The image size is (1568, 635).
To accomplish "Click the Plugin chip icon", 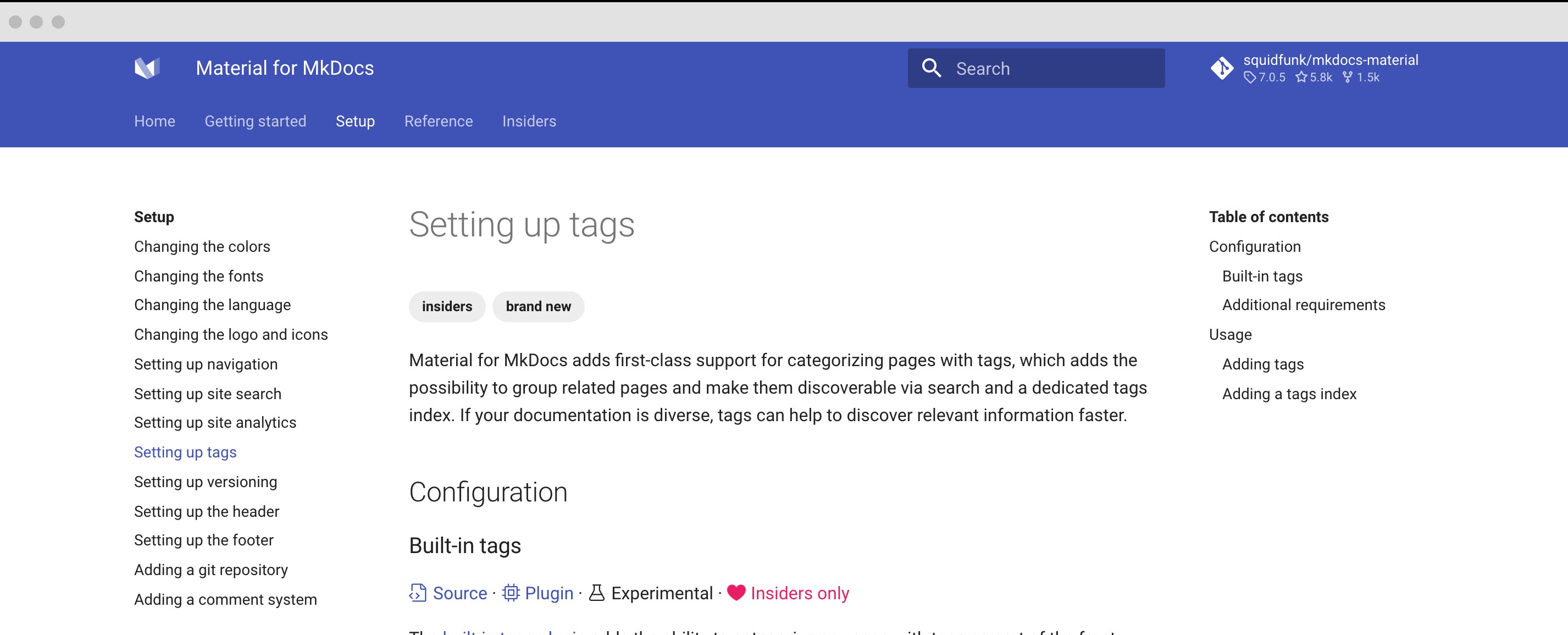I will pos(511,593).
